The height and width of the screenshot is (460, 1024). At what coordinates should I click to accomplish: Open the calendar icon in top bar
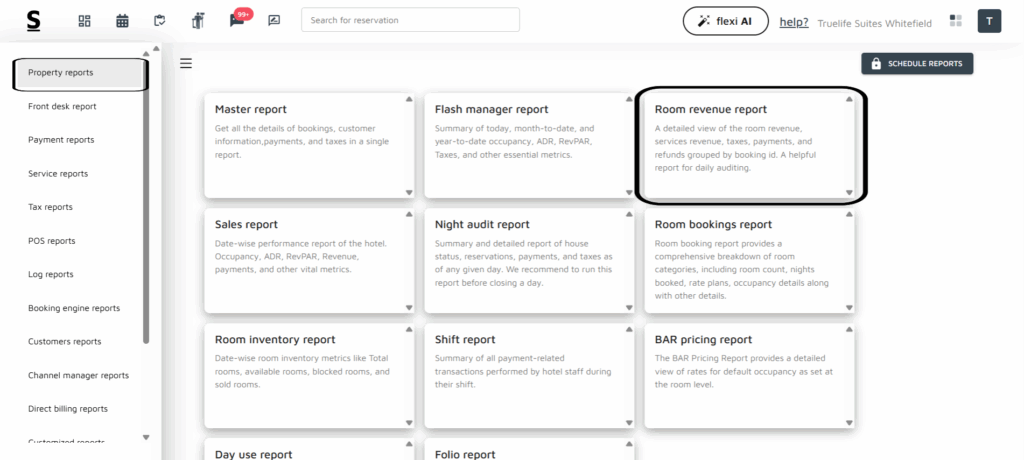coord(122,21)
